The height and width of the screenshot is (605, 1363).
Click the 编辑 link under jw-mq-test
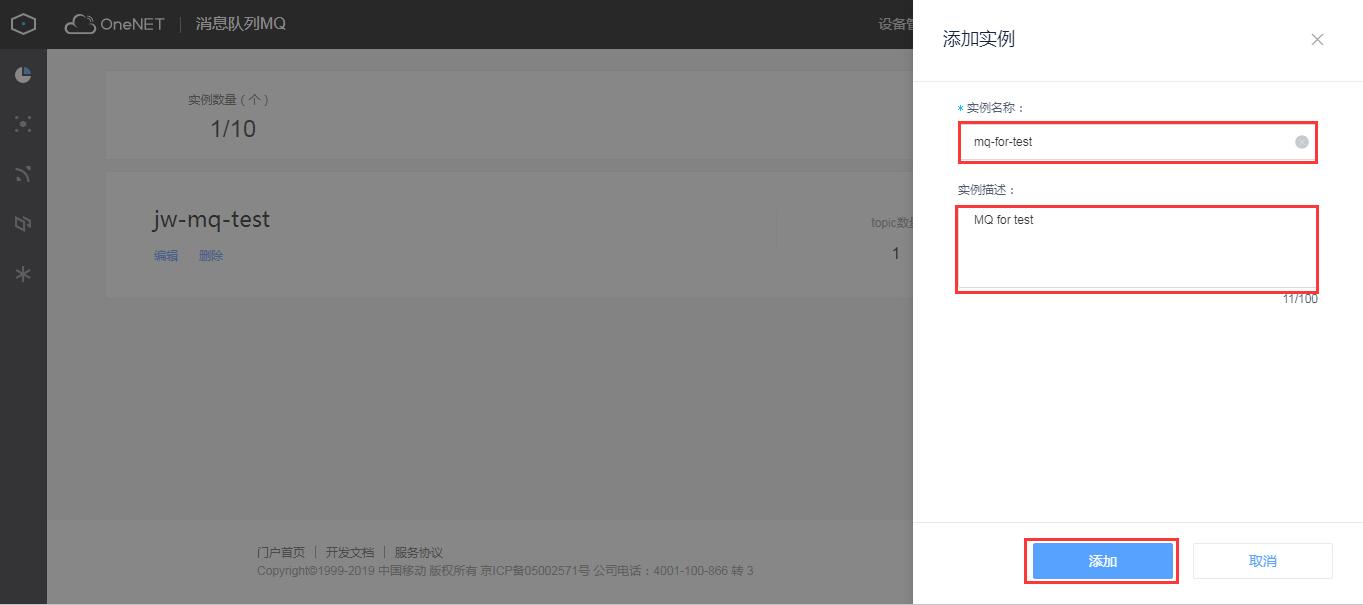[x=166, y=256]
